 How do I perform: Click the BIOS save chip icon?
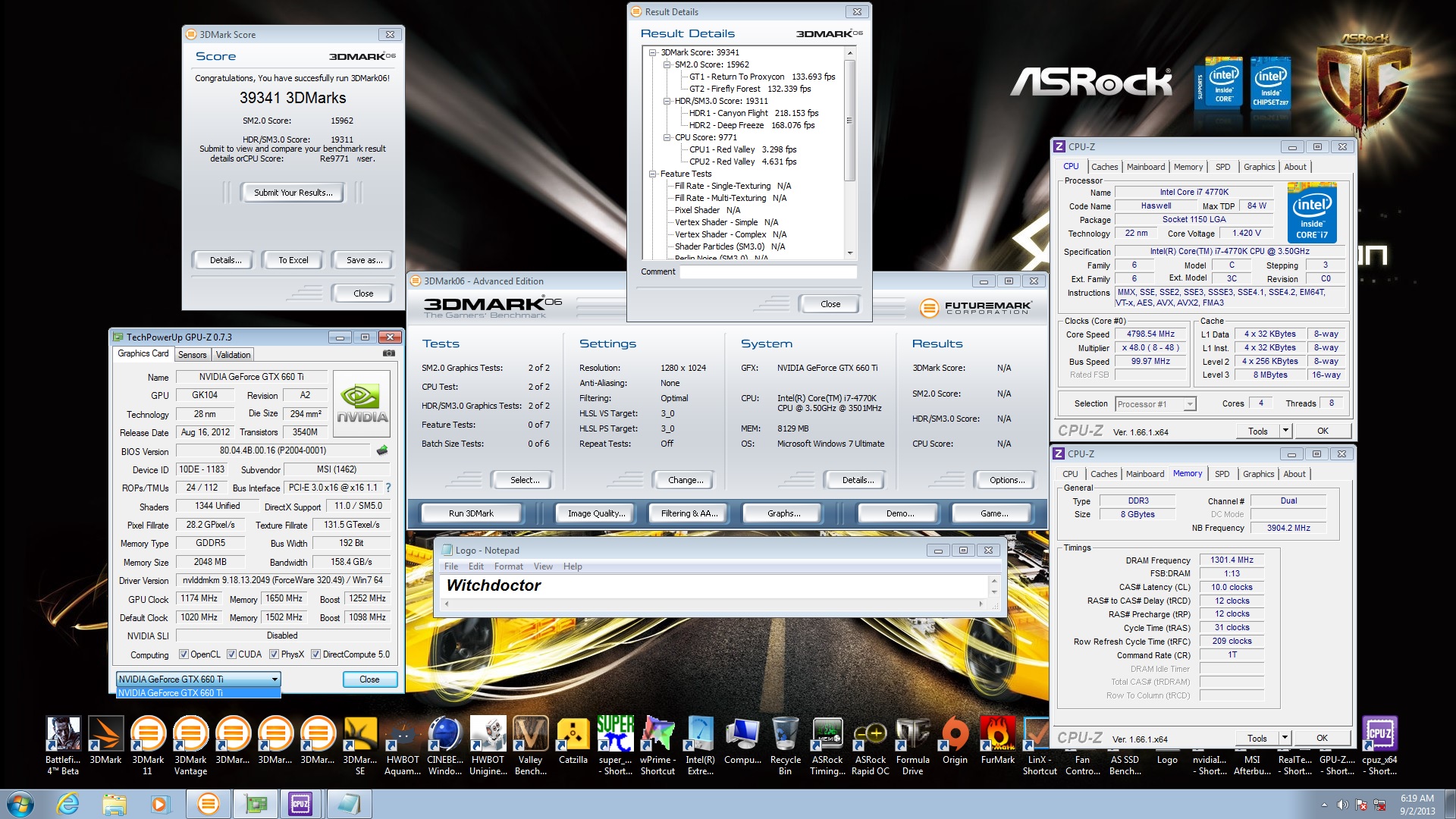click(x=382, y=450)
